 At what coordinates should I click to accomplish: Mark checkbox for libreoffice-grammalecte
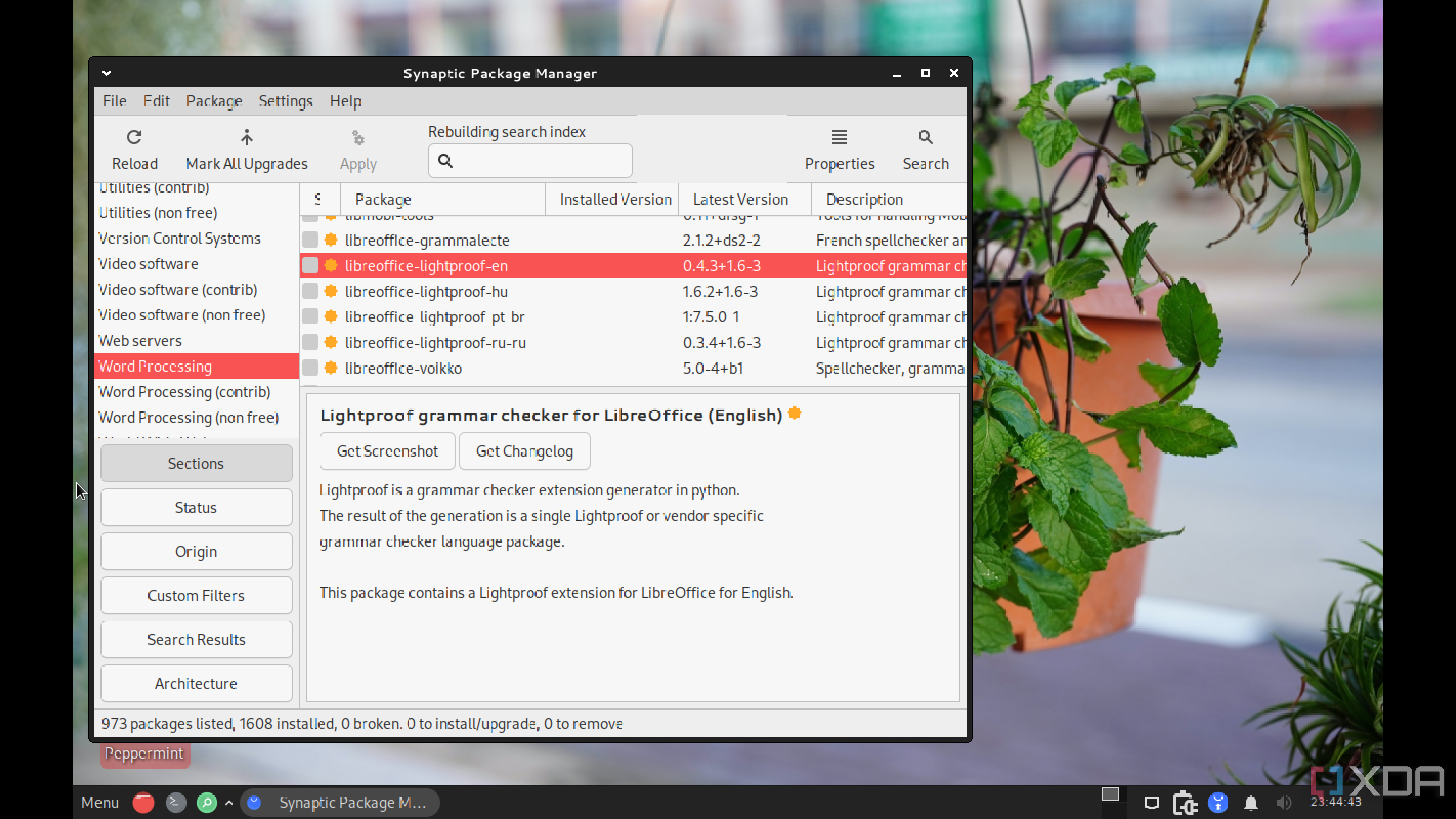[x=310, y=240]
